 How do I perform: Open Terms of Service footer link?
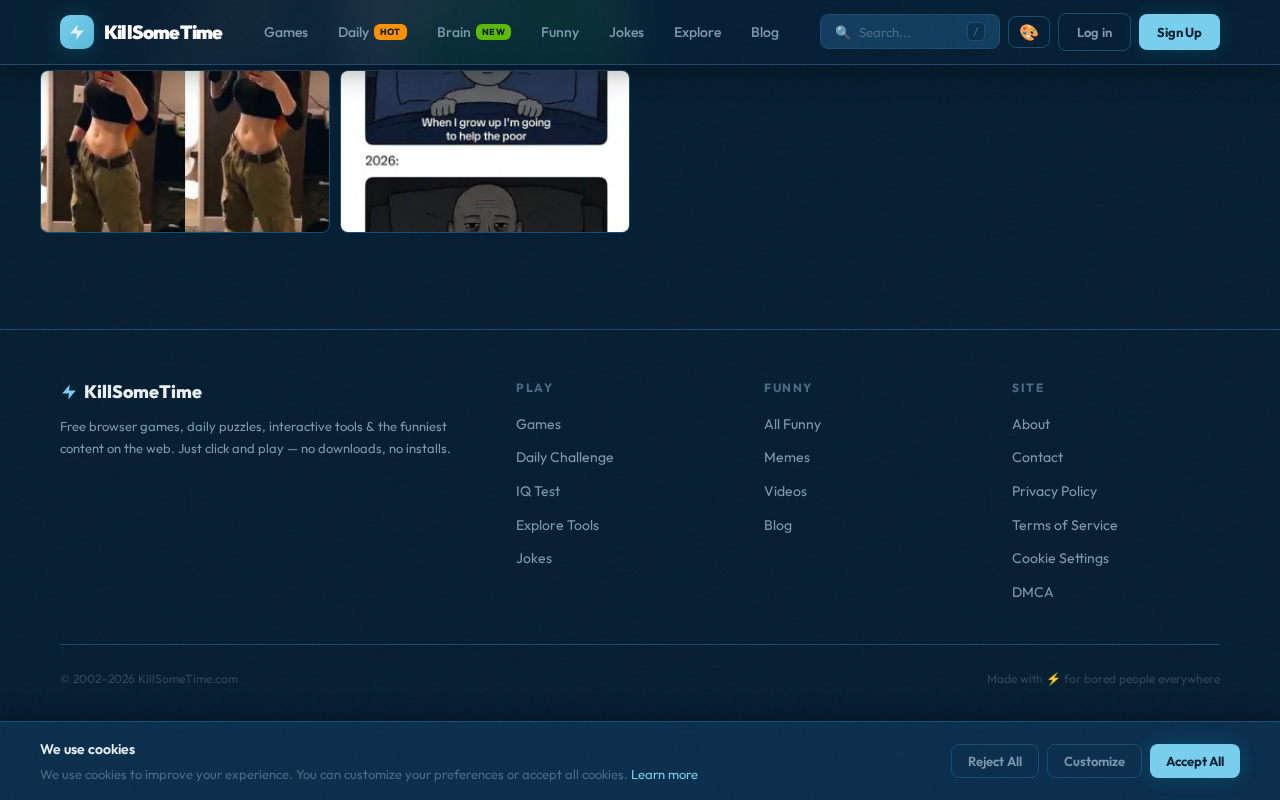coord(1065,525)
